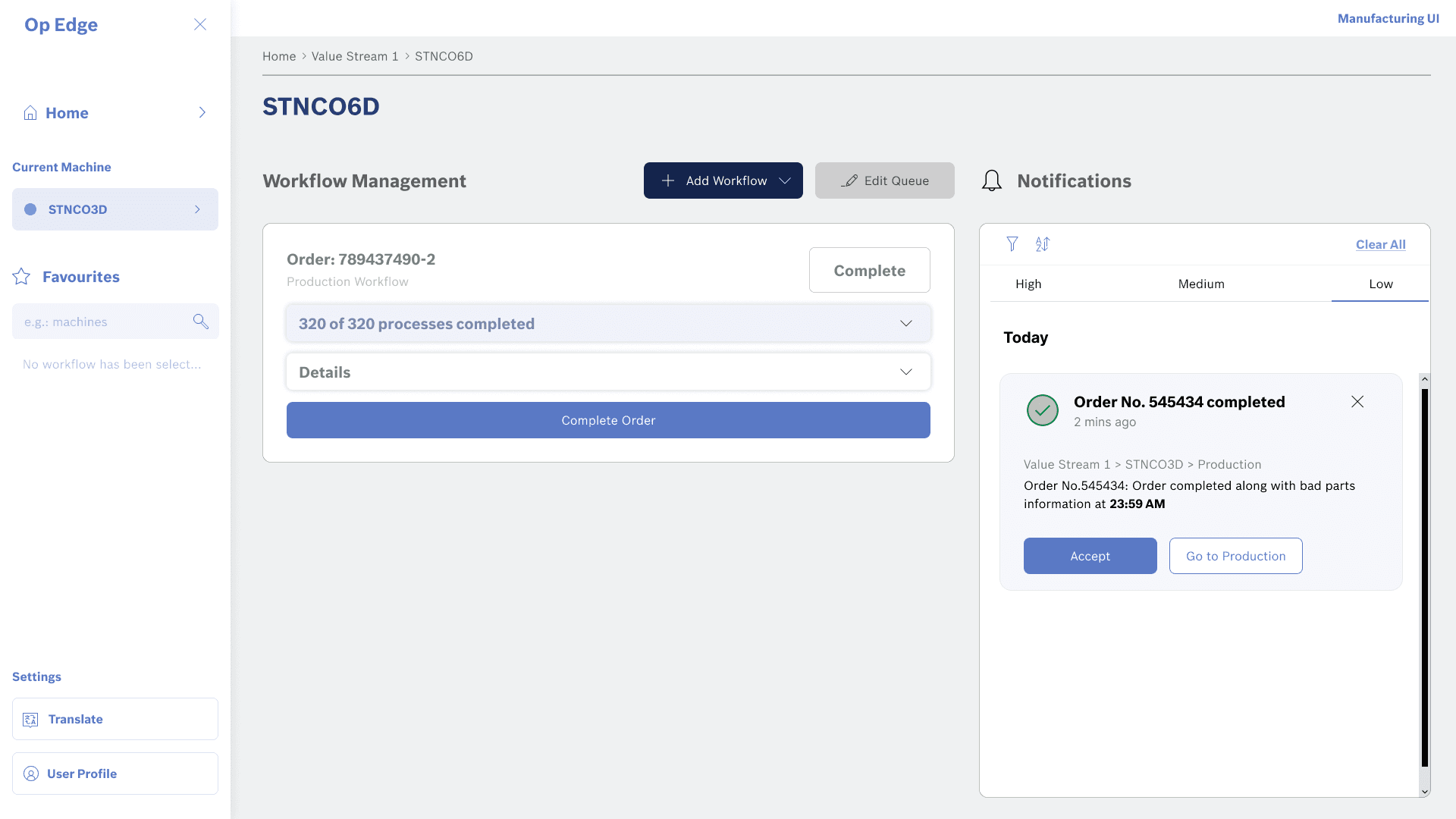Click the sort order icon in notifications
Image resolution: width=1456 pixels, height=819 pixels.
point(1043,244)
